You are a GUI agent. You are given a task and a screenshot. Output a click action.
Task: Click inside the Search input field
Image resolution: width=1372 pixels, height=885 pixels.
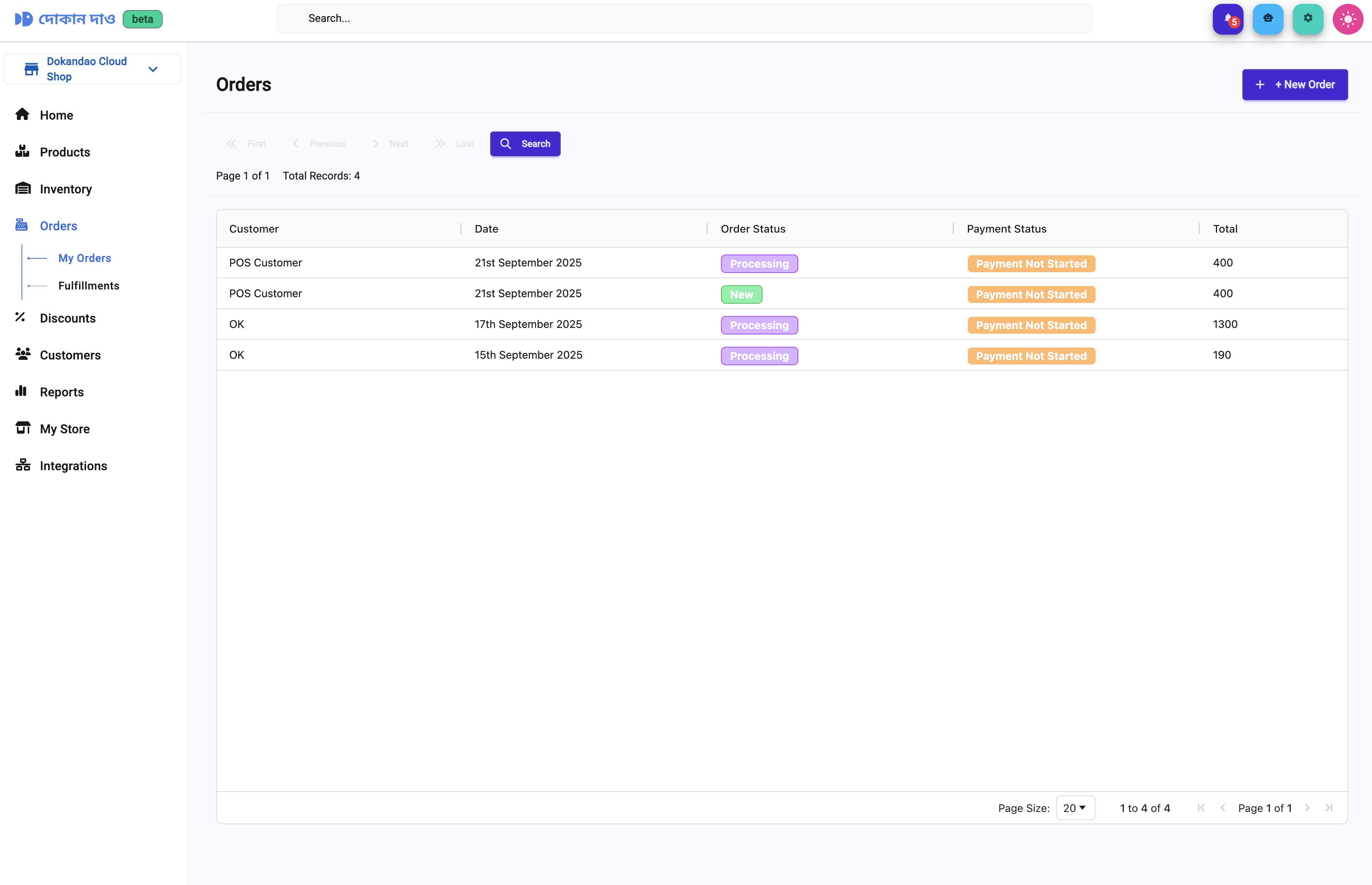click(x=684, y=18)
